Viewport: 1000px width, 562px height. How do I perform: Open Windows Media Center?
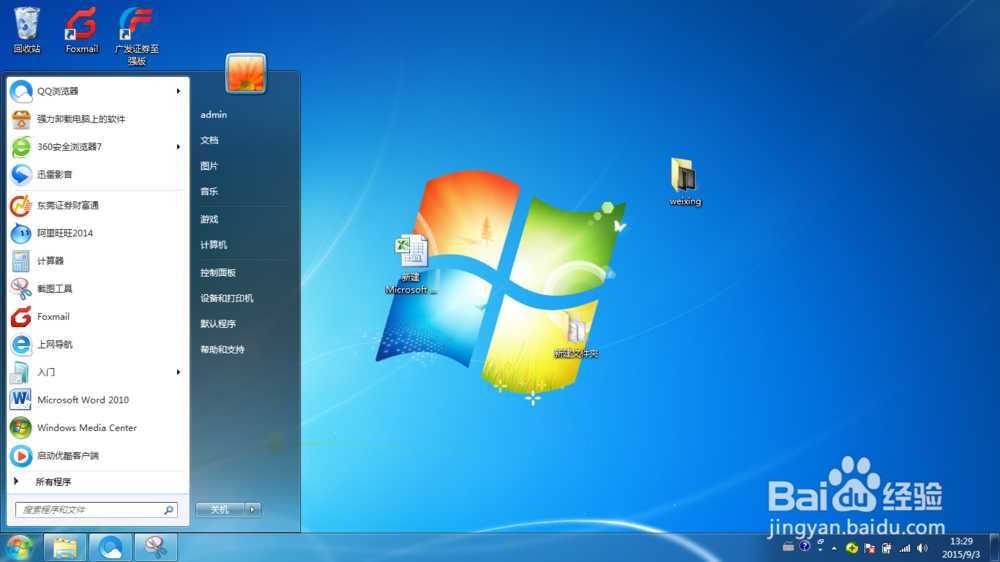click(98, 428)
